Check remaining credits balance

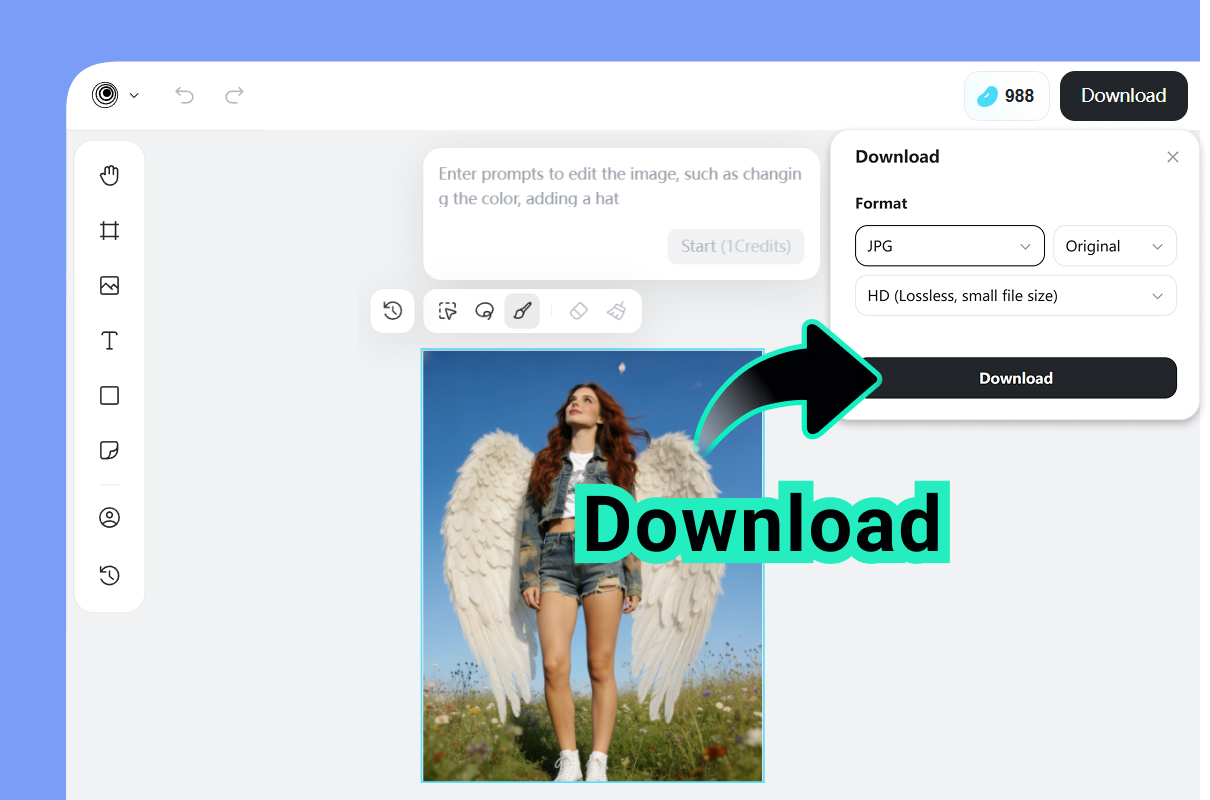tap(1006, 95)
